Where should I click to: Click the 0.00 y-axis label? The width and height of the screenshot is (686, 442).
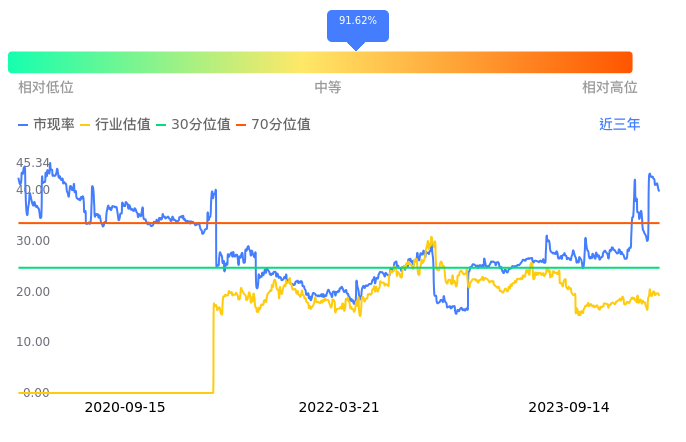[x=36, y=393]
